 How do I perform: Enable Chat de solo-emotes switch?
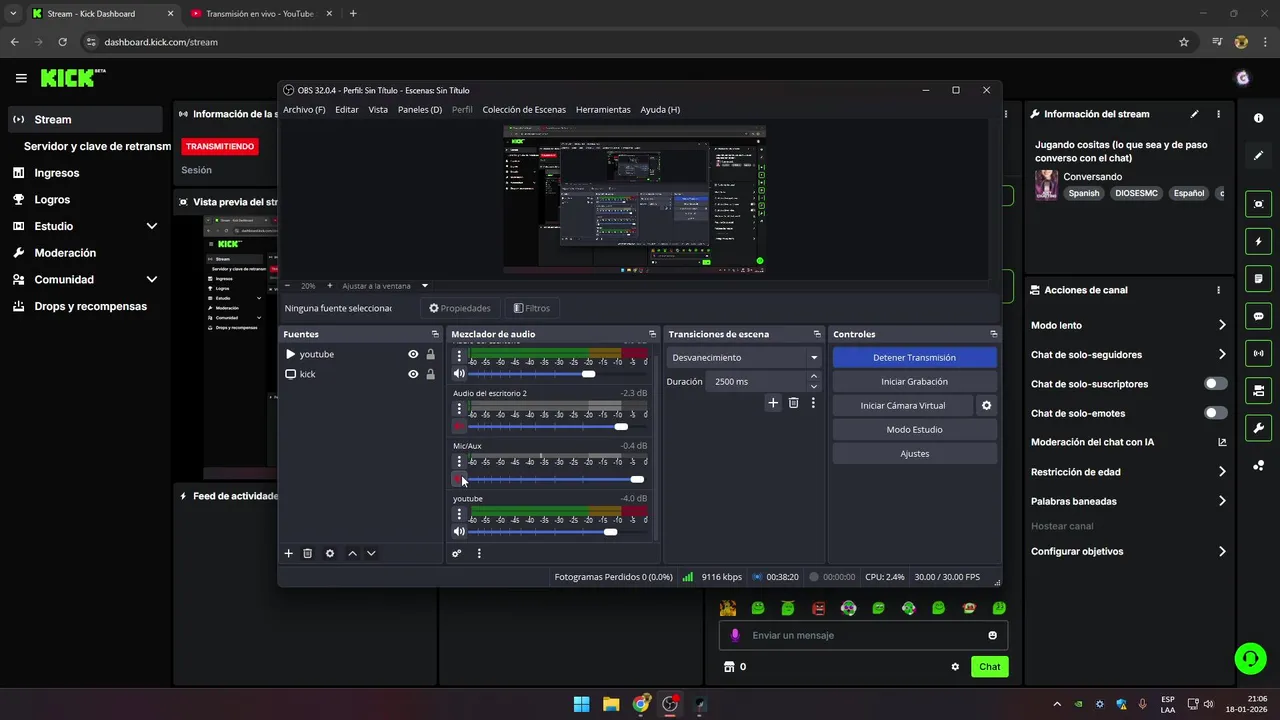(x=1216, y=413)
